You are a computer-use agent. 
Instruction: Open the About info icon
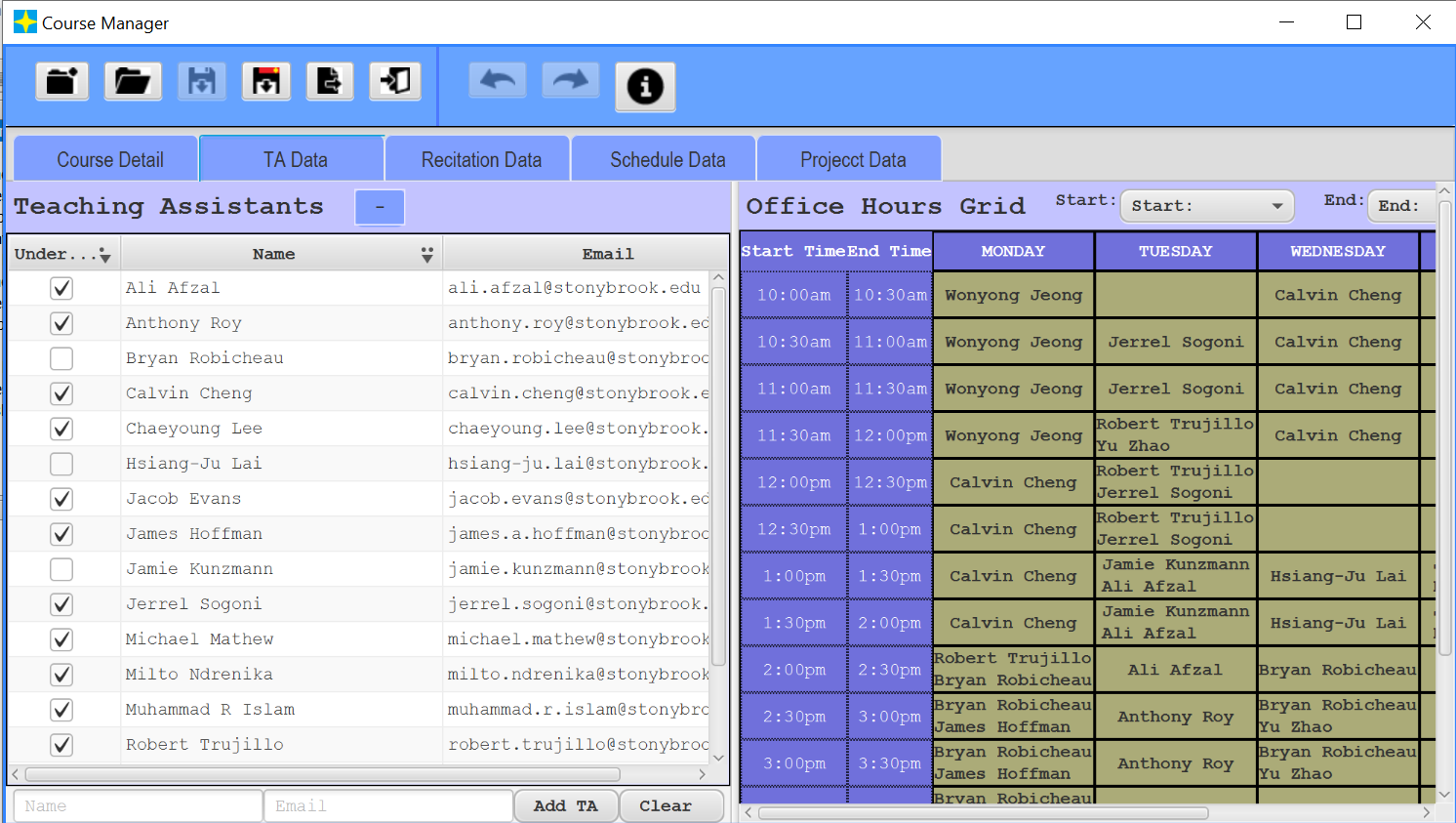pyautogui.click(x=645, y=86)
